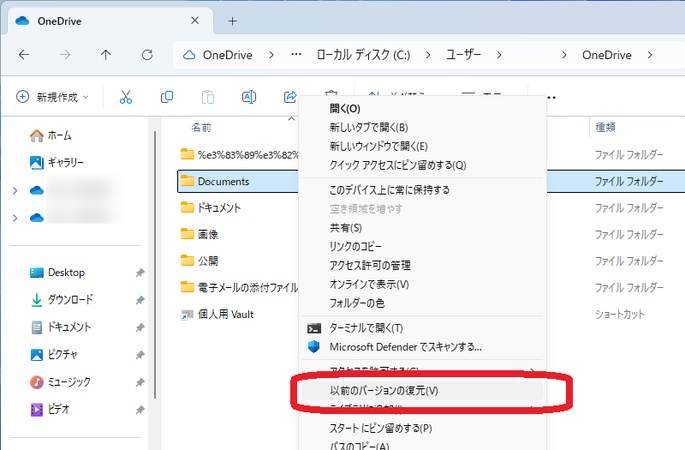Click ユーザー breadcrumb segment
Image resolution: width=685 pixels, height=450 pixels.
[x=464, y=55]
